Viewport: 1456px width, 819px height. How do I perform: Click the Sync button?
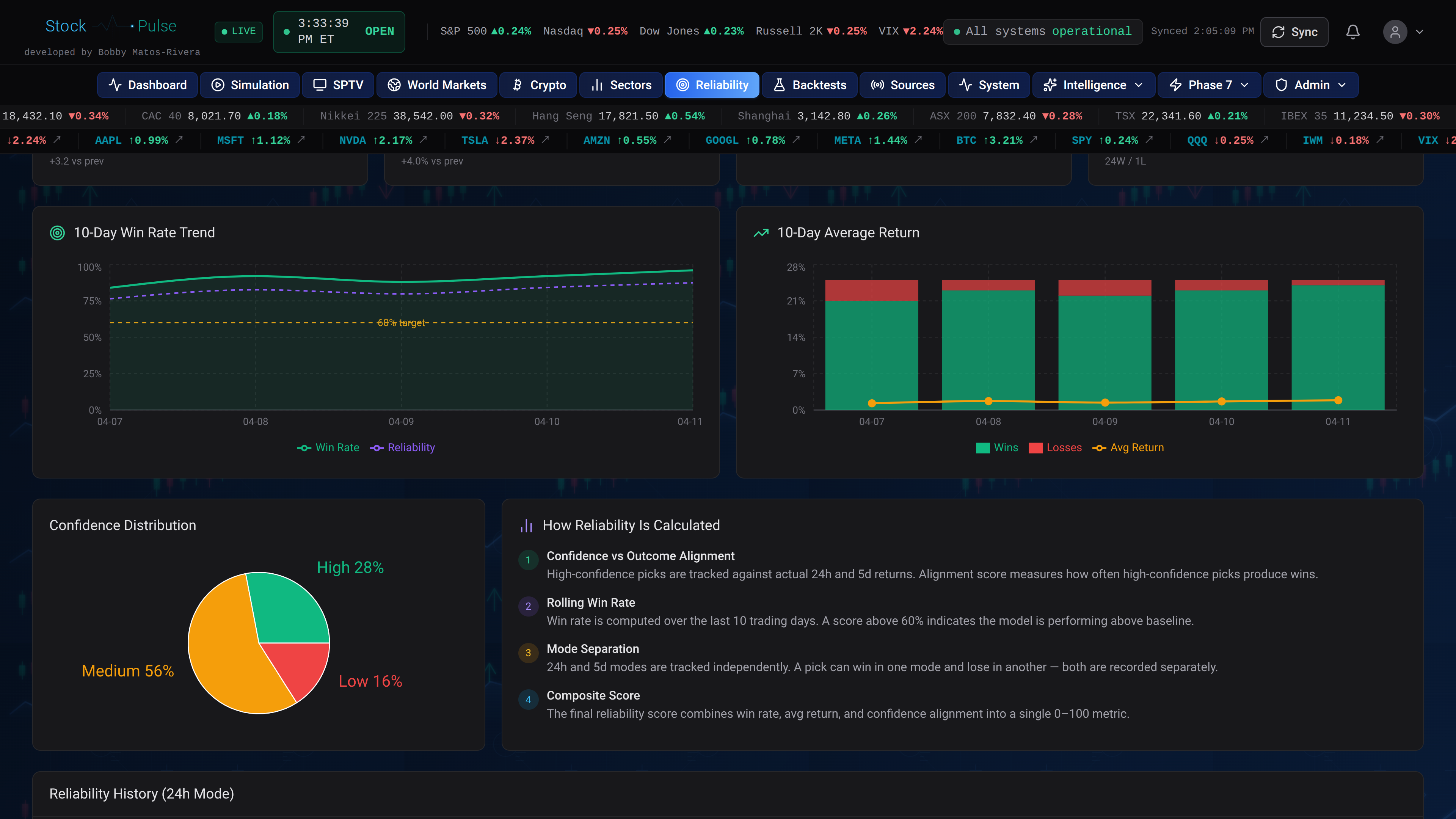tap(1294, 32)
